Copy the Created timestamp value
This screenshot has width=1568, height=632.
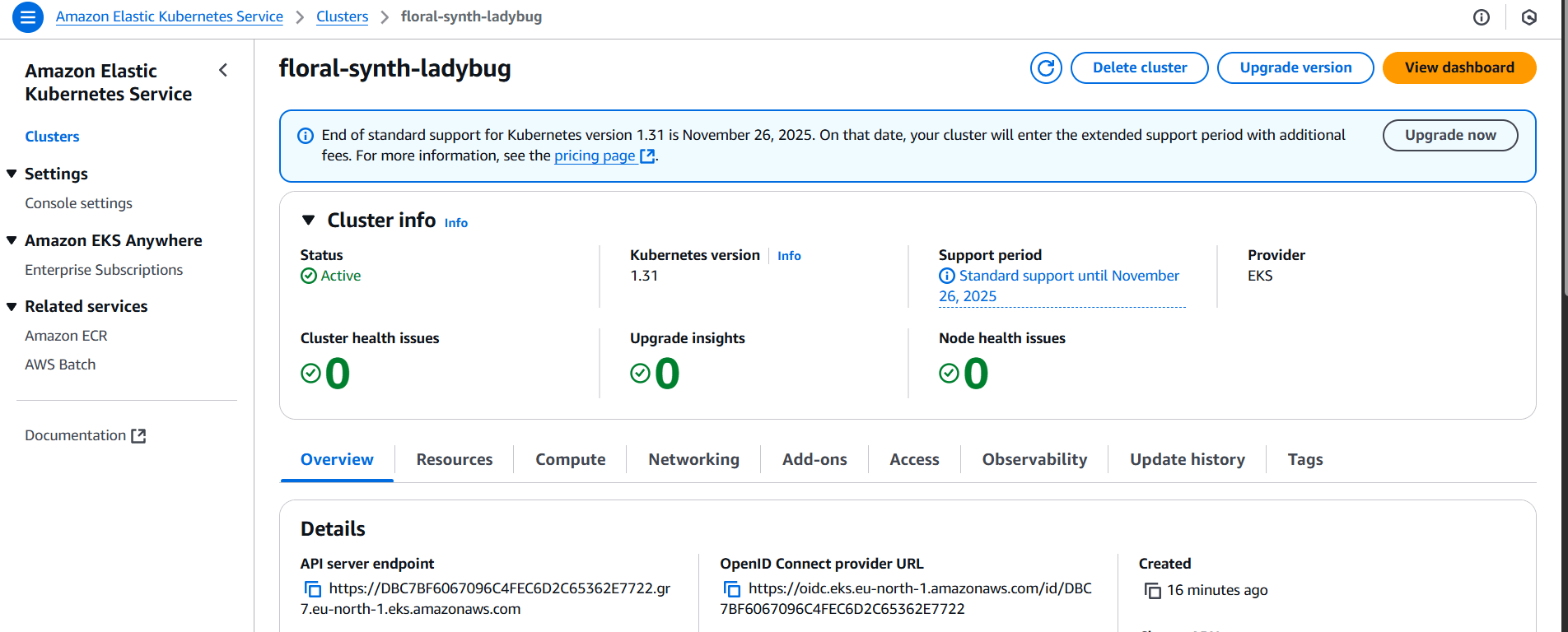pyautogui.click(x=1153, y=590)
